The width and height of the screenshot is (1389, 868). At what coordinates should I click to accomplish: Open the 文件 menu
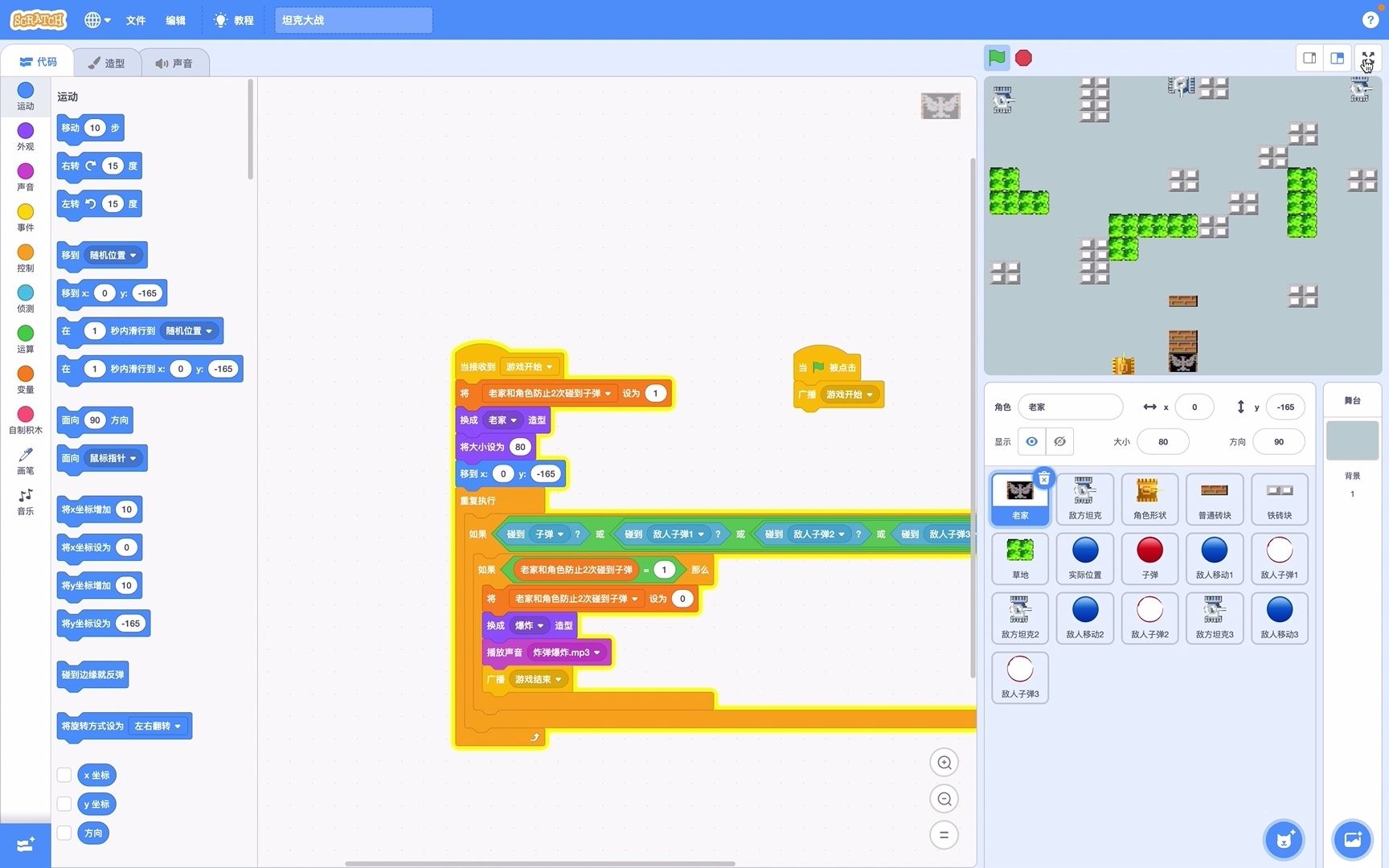pyautogui.click(x=136, y=20)
